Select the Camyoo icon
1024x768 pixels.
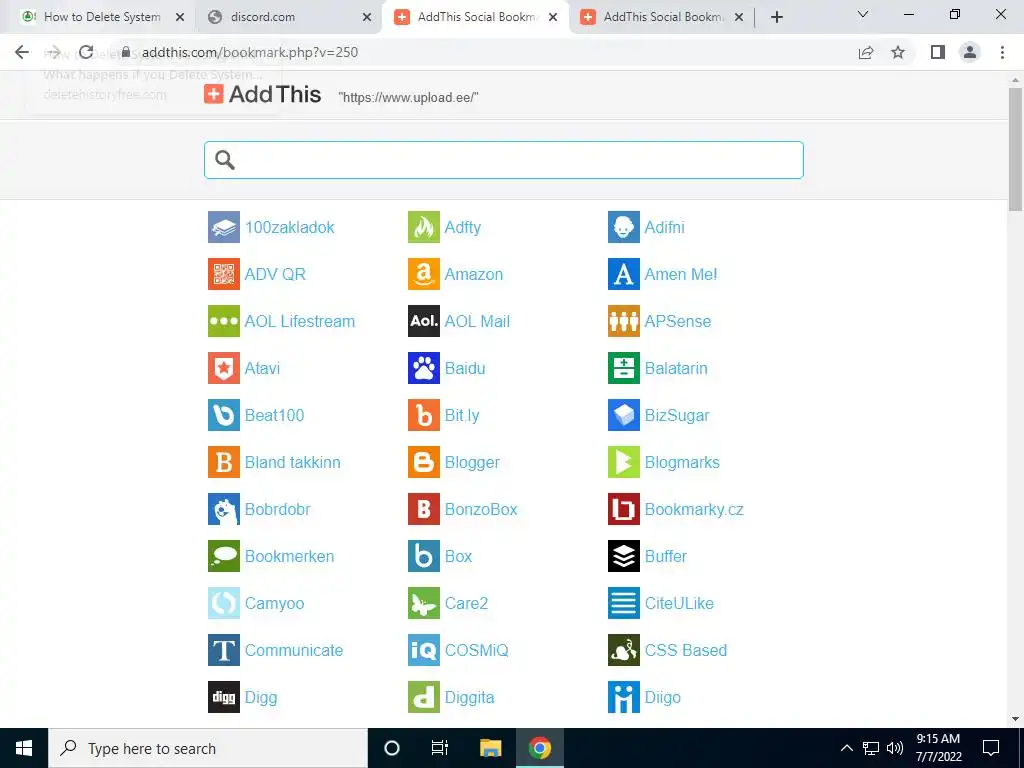click(223, 603)
